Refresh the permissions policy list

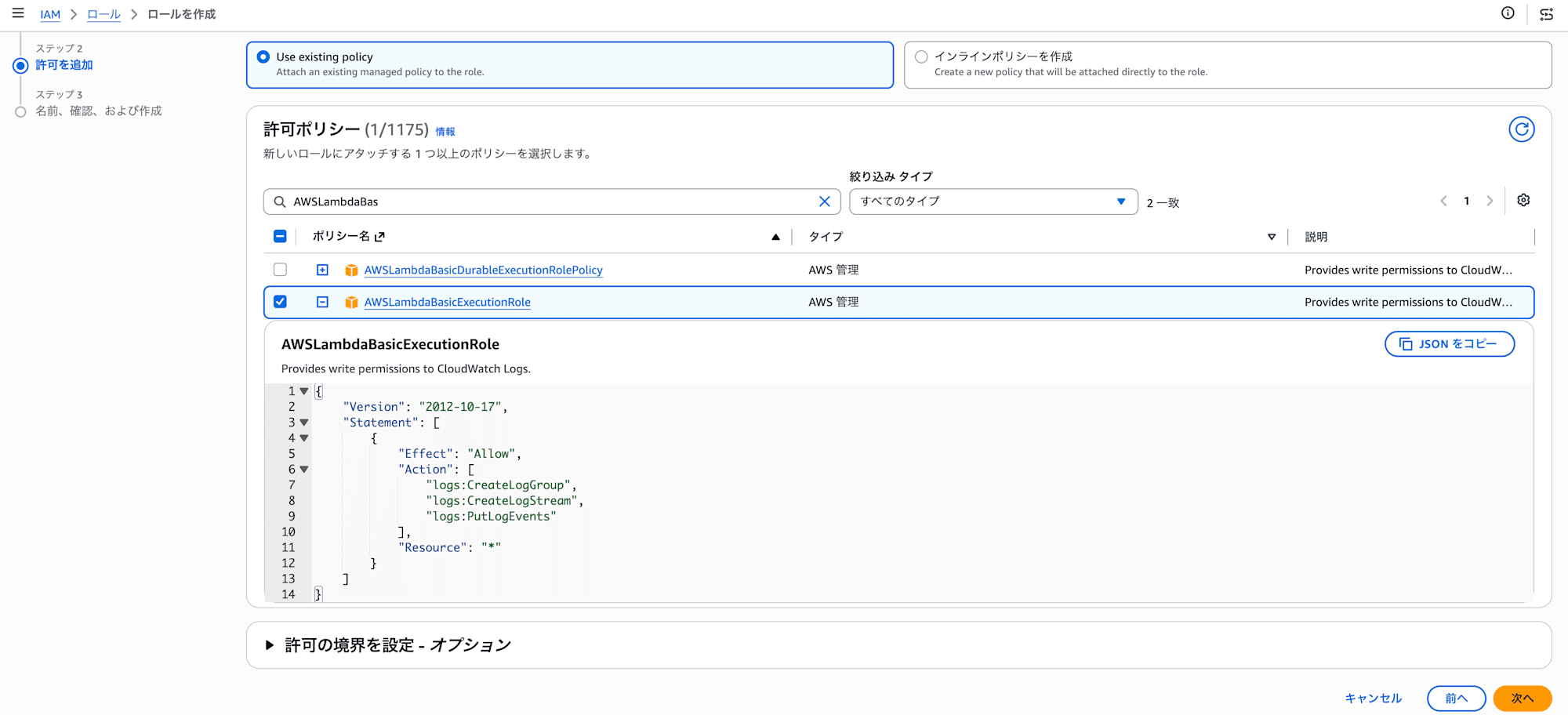[1522, 129]
